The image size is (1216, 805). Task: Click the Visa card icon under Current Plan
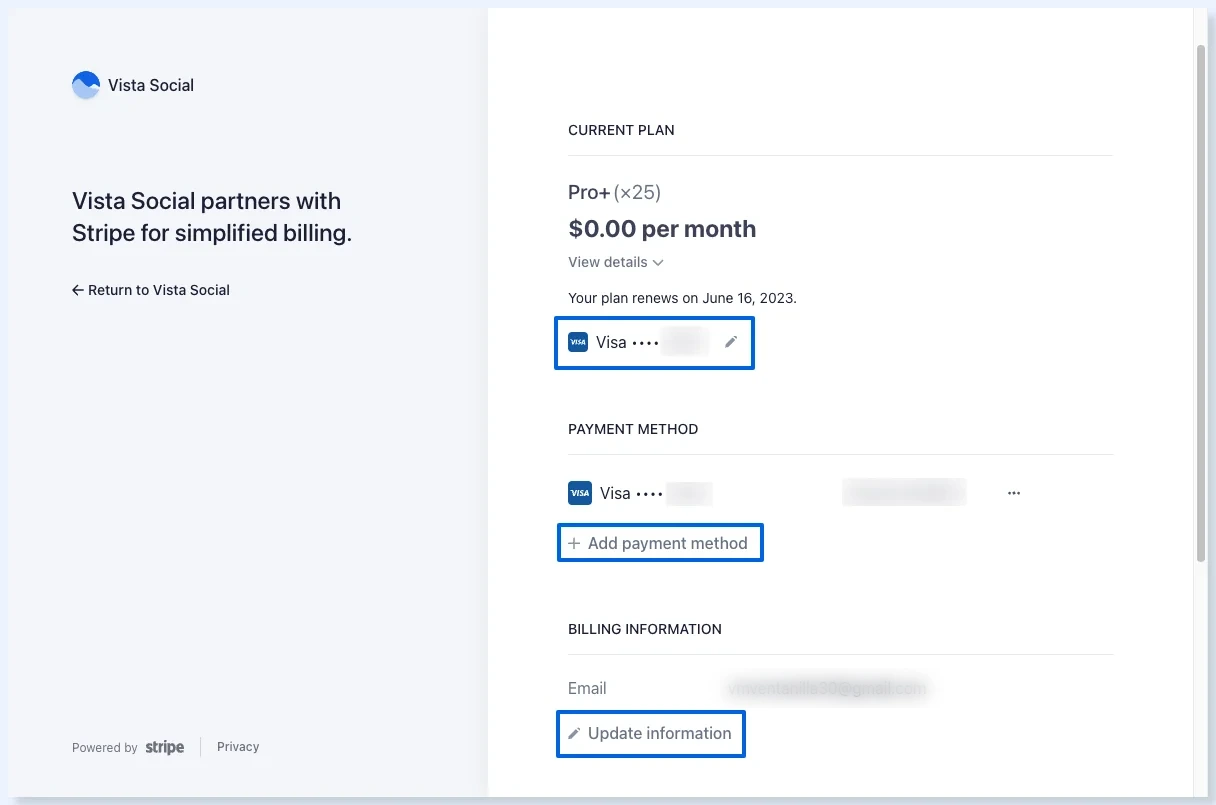(578, 342)
